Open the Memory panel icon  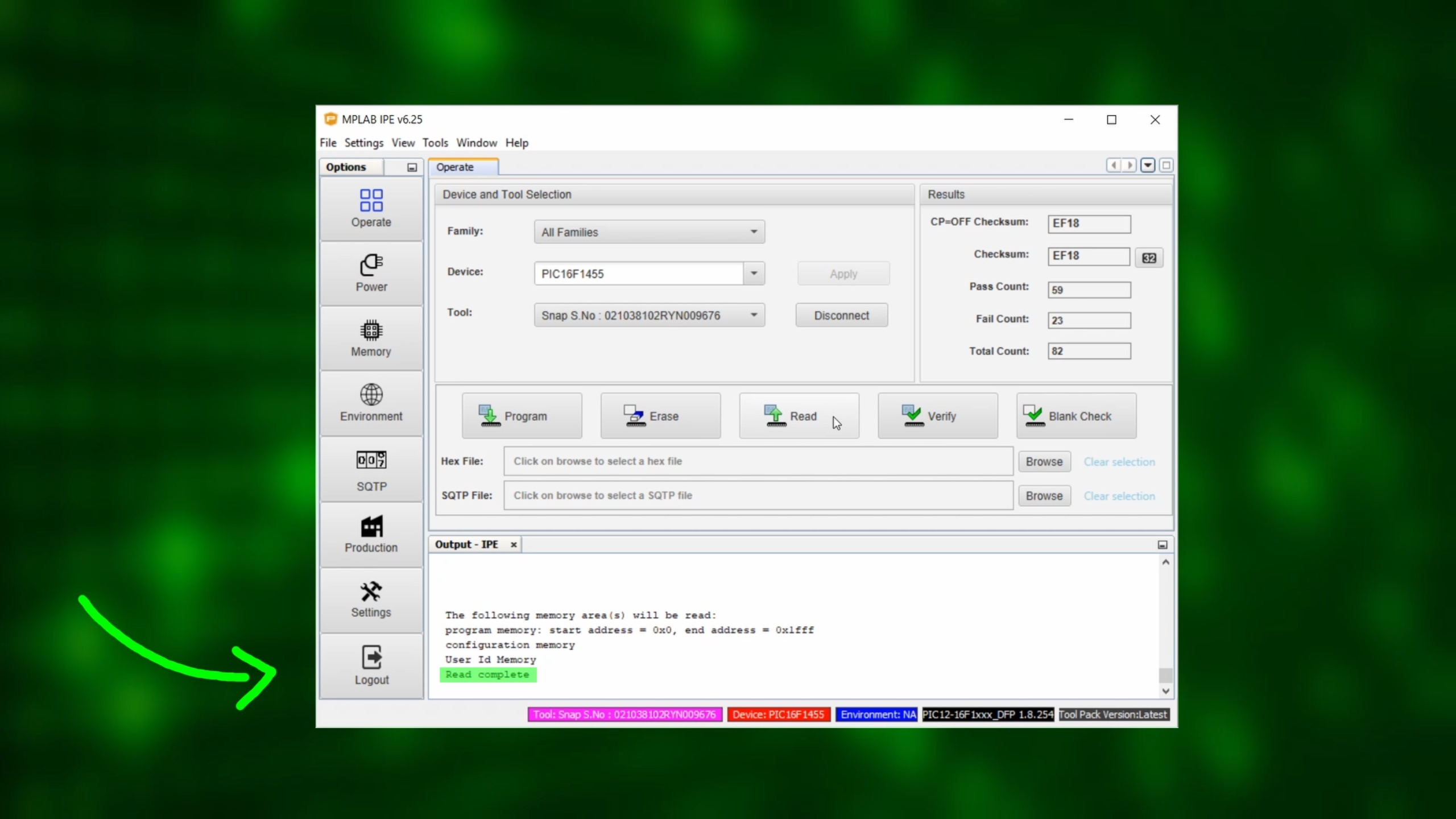pyautogui.click(x=371, y=330)
